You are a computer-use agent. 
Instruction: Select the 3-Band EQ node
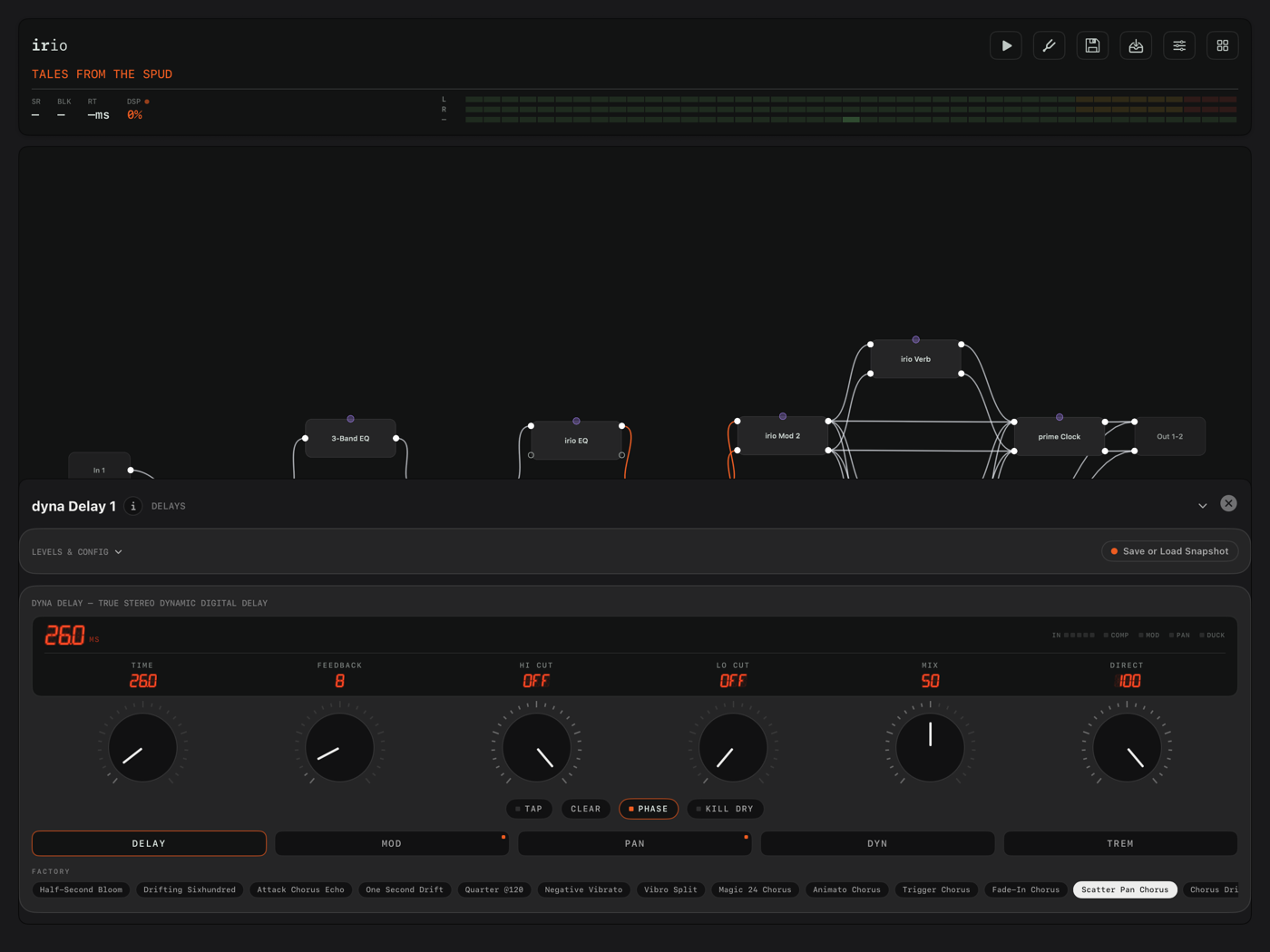coord(350,439)
